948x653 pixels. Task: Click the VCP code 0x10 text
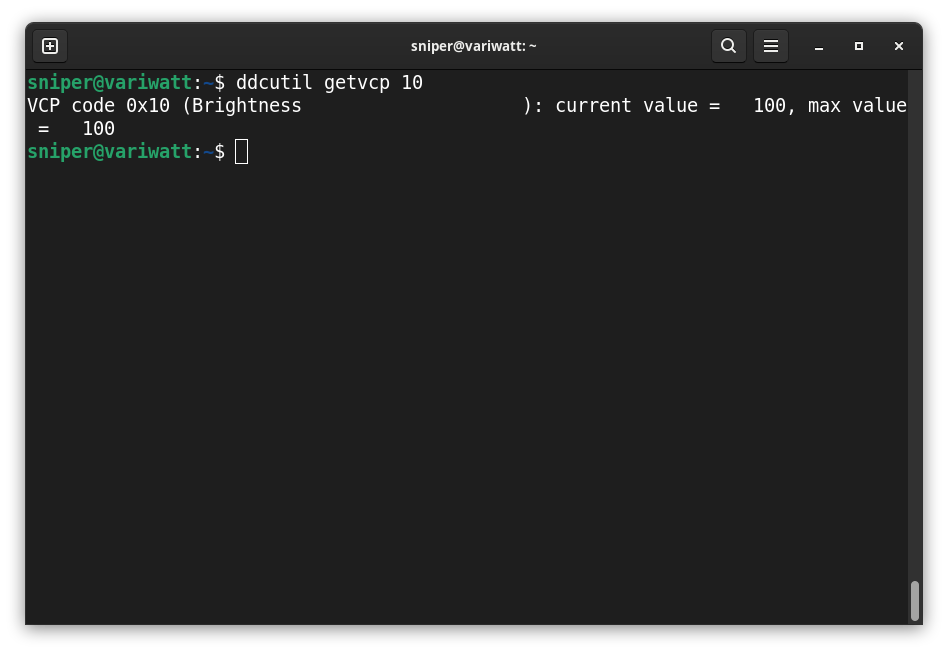[x=98, y=106]
